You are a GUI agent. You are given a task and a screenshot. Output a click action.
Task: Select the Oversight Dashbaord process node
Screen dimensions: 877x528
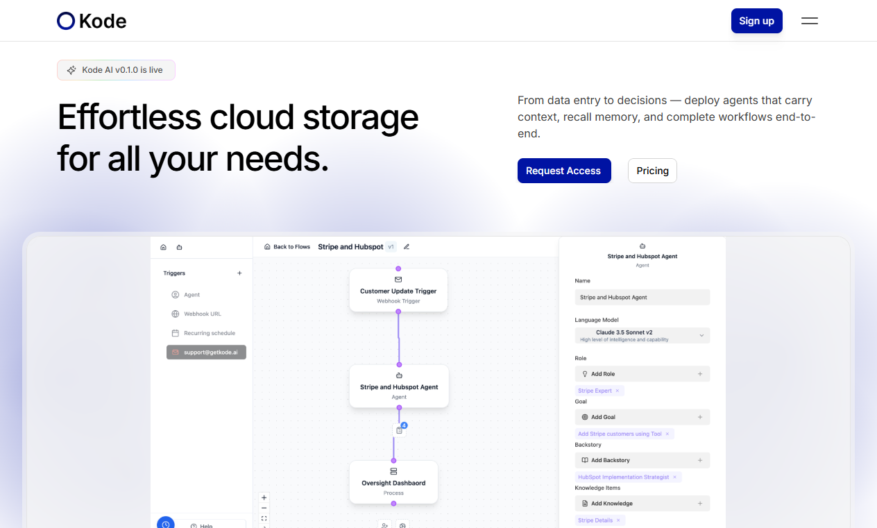[393, 482]
